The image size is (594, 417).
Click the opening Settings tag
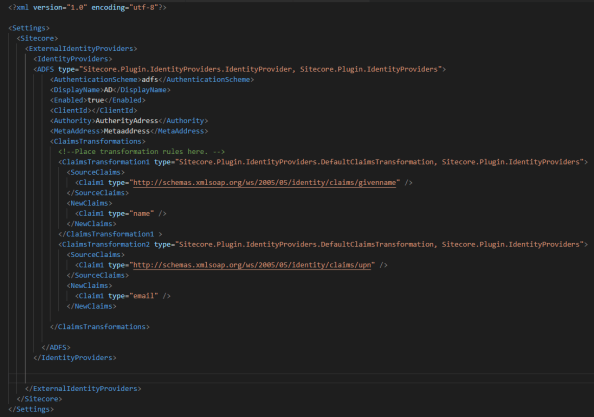coord(29,28)
